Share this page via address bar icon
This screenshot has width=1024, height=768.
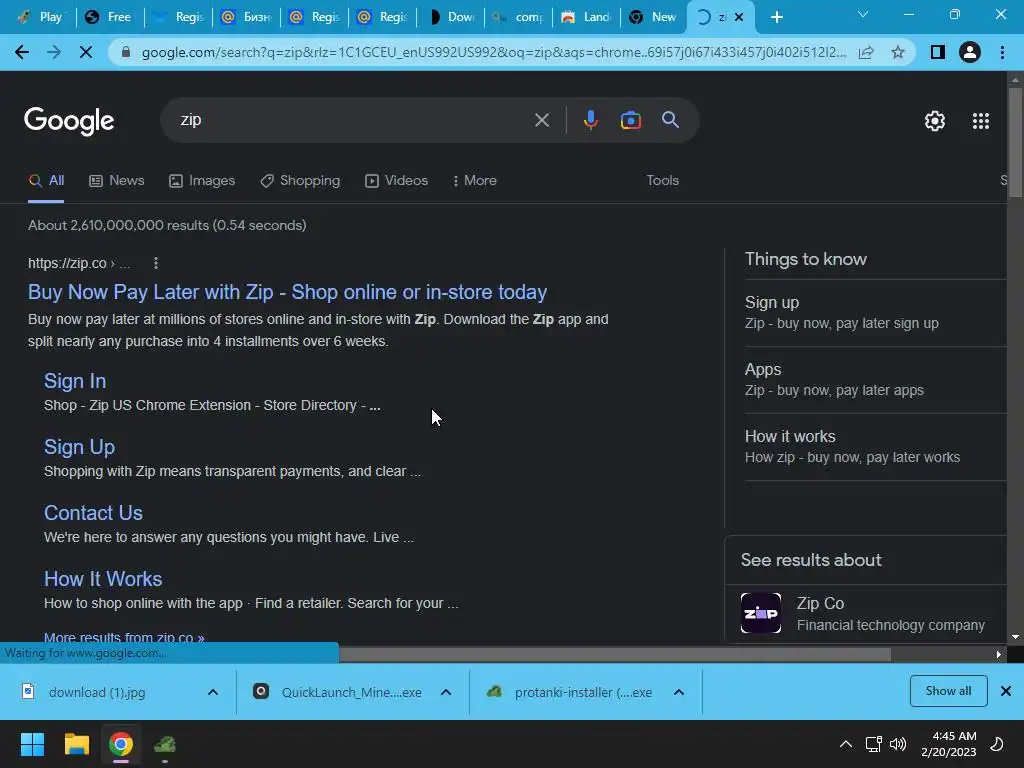point(866,52)
